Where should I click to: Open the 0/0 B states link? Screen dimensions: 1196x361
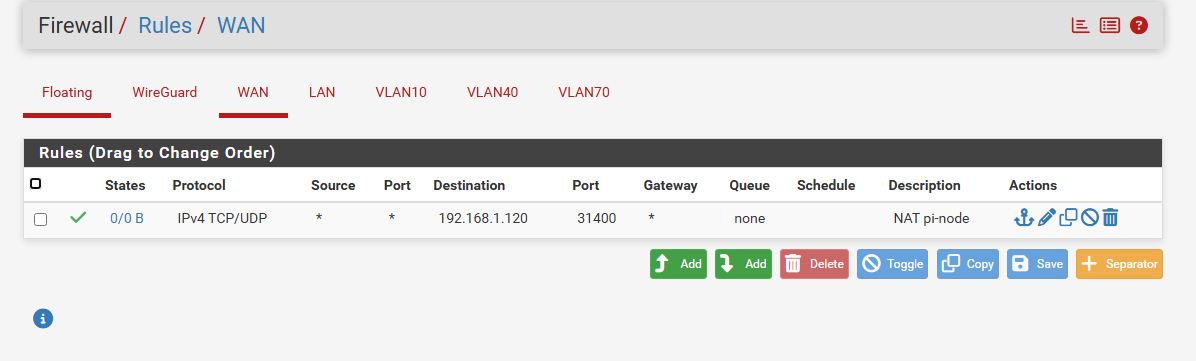127,218
